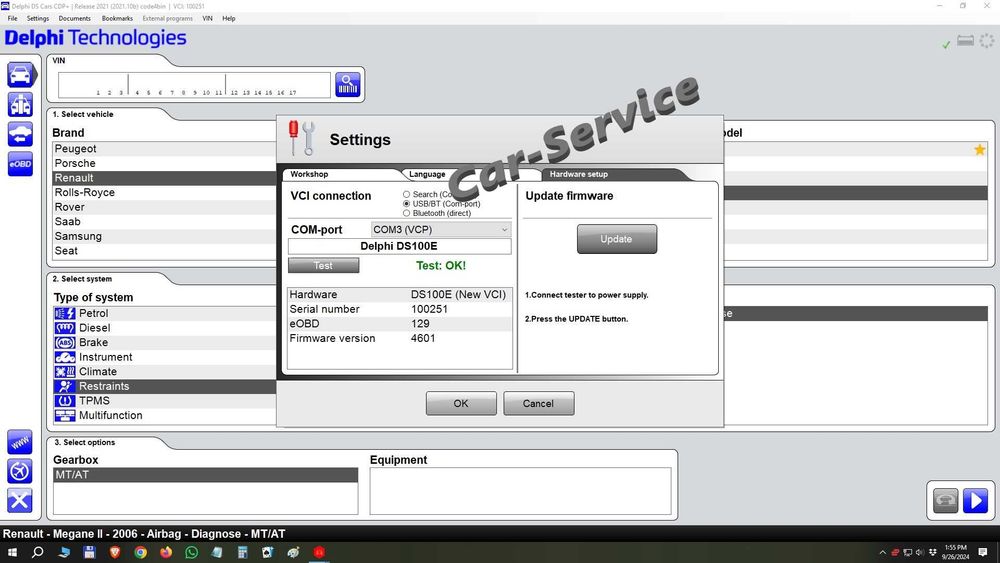Switch to the Hardware setup tab
Viewport: 1000px width, 563px height.
[x=578, y=174]
